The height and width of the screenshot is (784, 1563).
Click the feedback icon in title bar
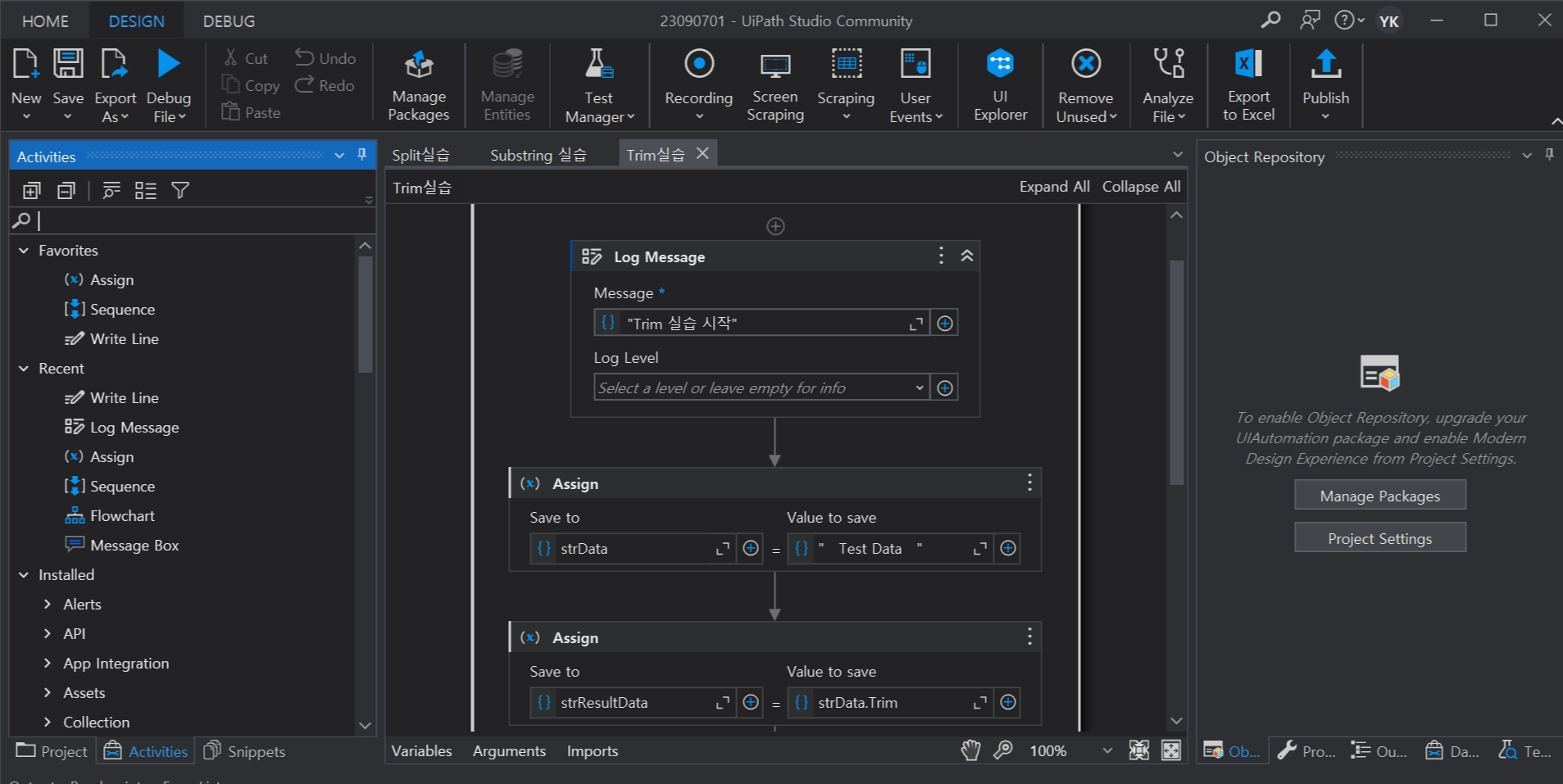(1310, 20)
